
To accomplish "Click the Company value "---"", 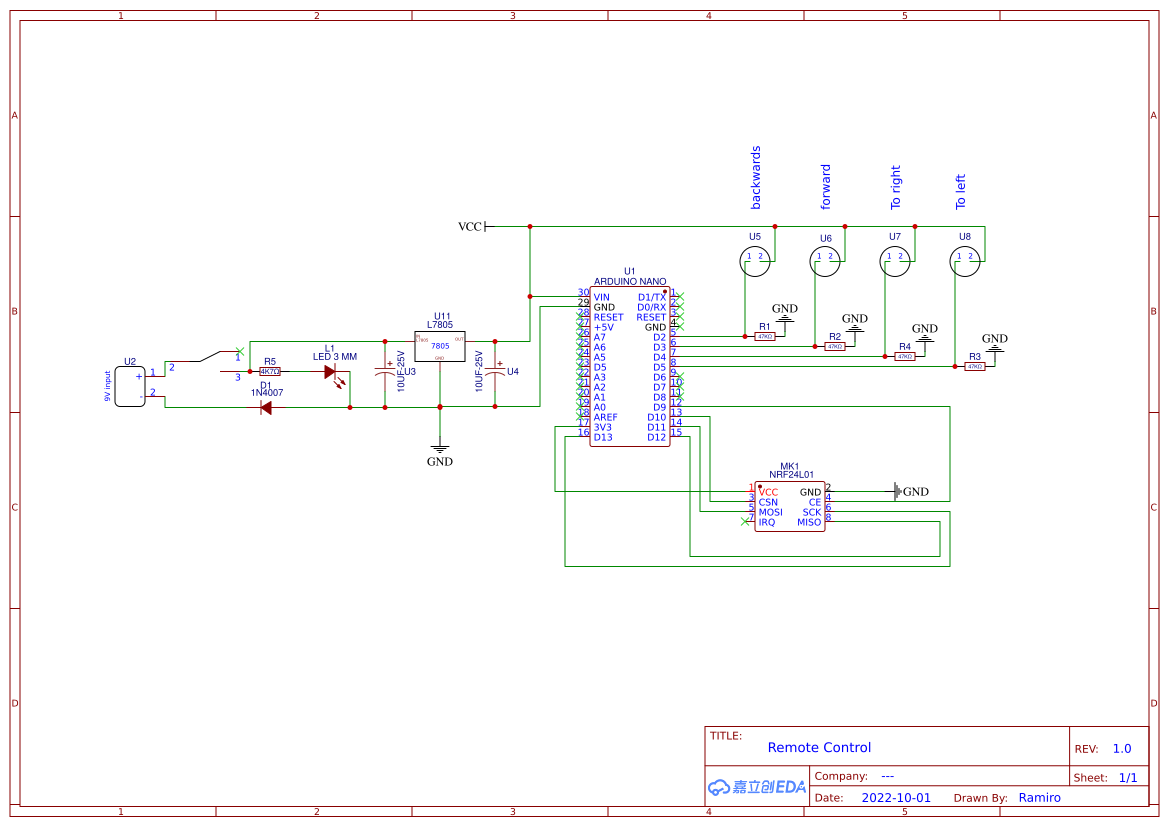I will click(x=887, y=776).
